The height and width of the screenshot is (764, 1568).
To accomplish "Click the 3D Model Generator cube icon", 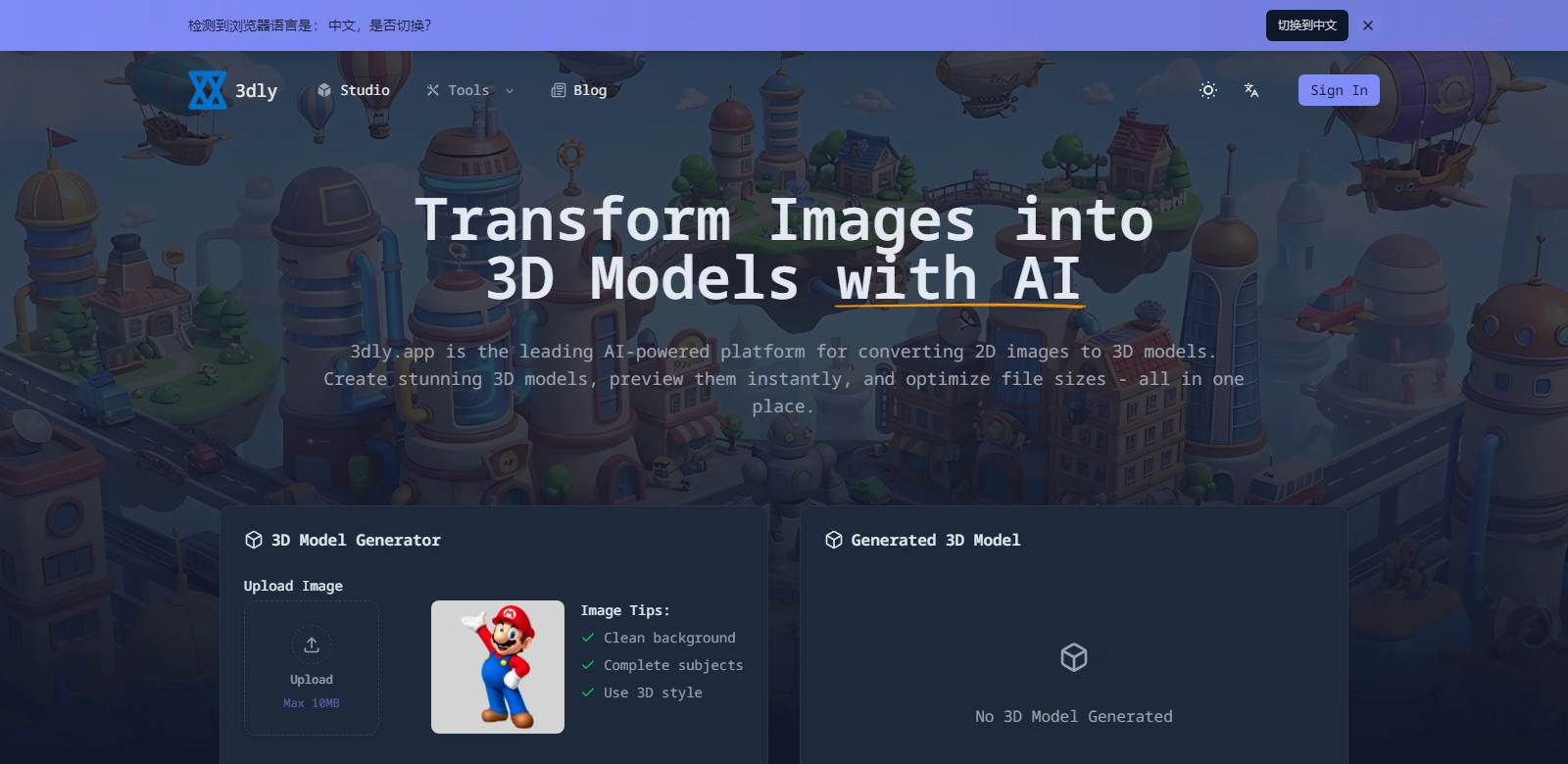I will [254, 540].
